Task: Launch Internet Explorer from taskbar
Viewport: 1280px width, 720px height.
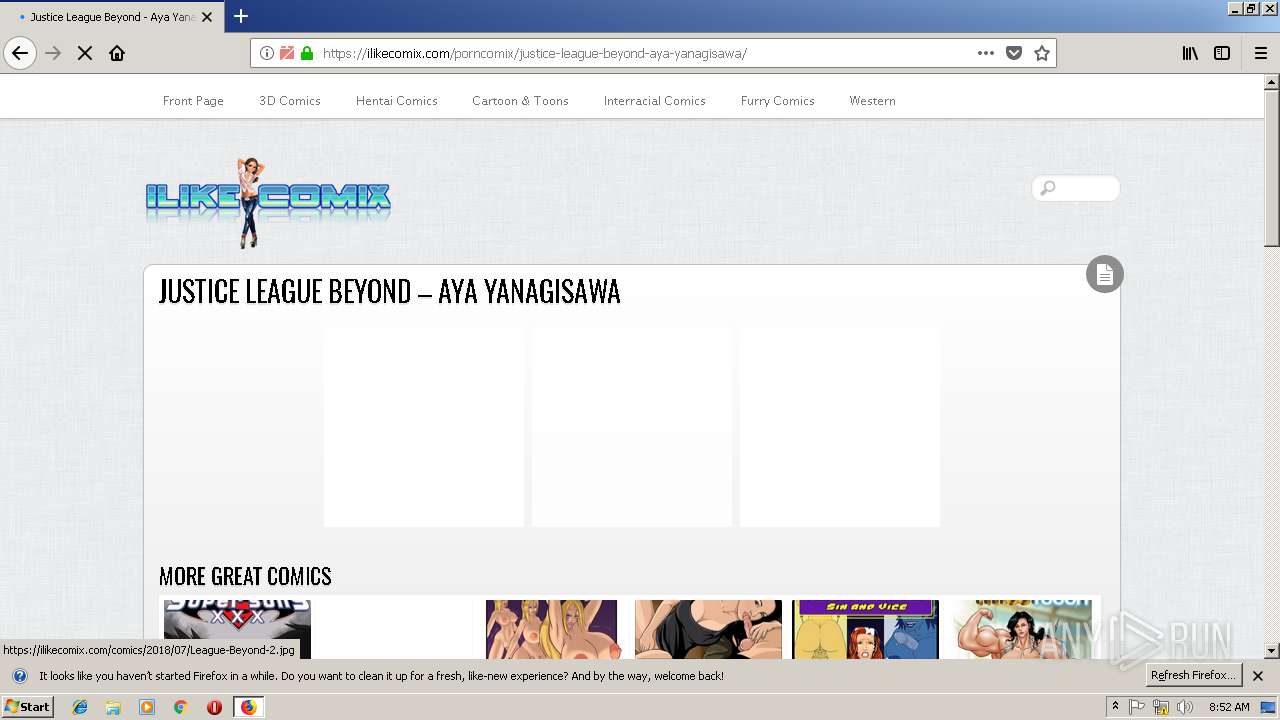Action: pos(80,707)
